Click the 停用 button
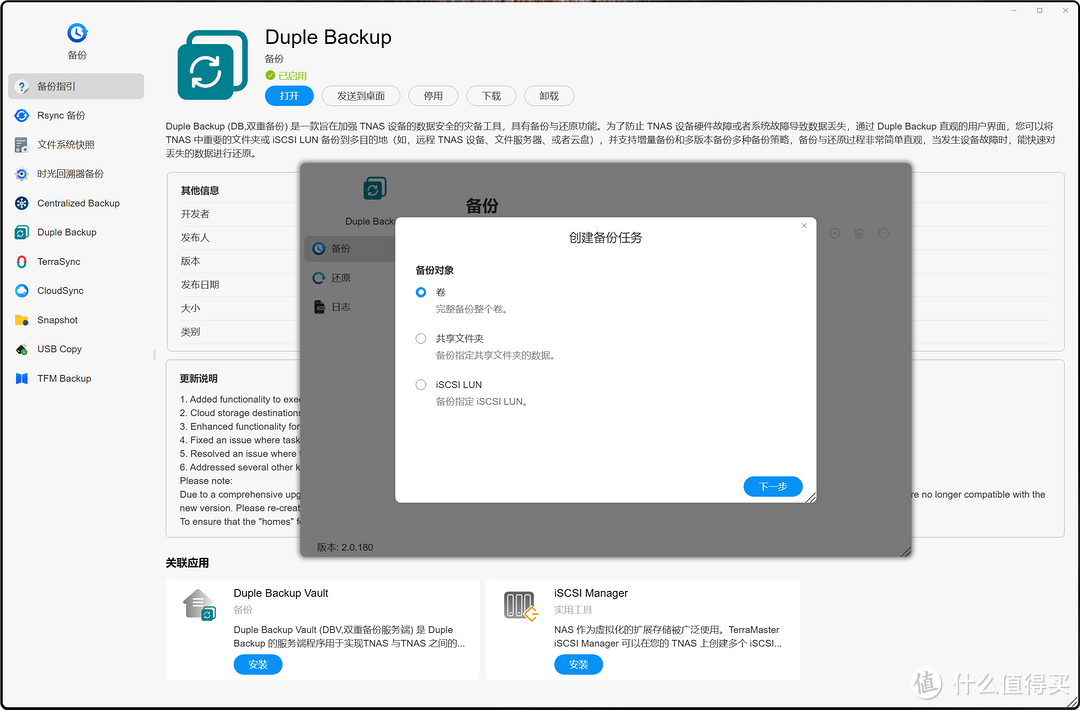Image resolution: width=1080 pixels, height=710 pixels. point(433,96)
